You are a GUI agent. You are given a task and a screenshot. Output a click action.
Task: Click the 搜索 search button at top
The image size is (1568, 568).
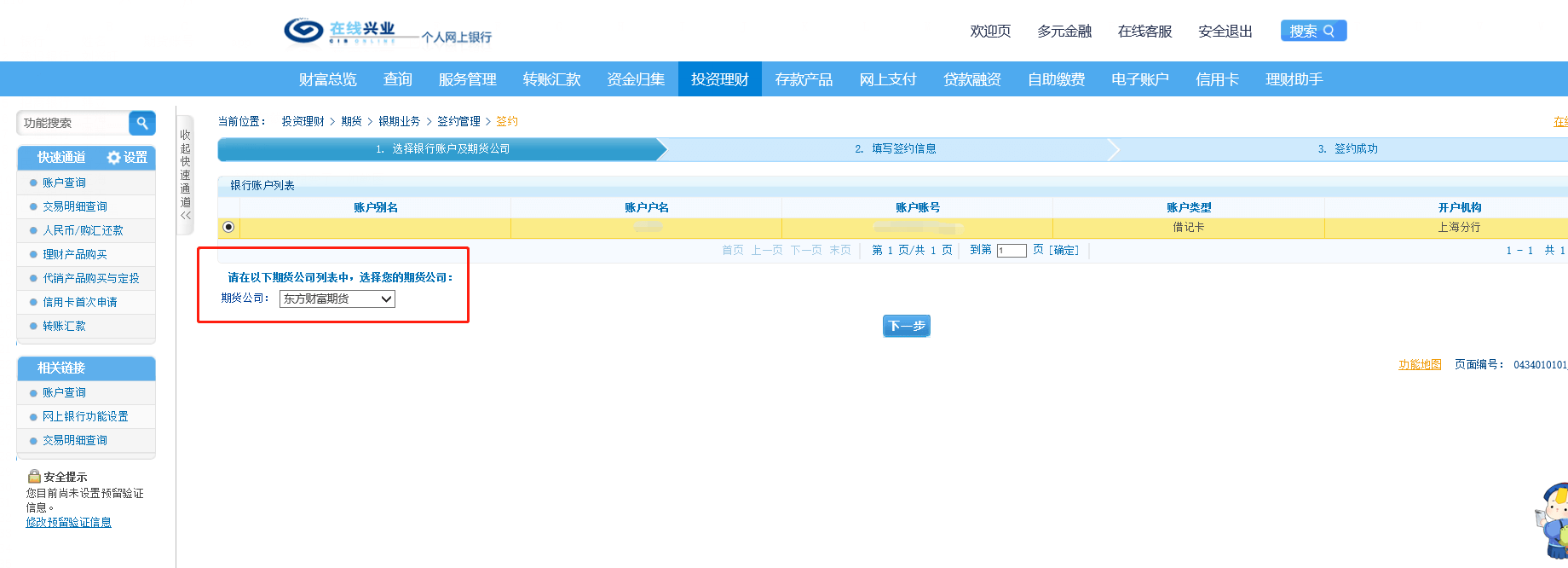(x=1312, y=31)
